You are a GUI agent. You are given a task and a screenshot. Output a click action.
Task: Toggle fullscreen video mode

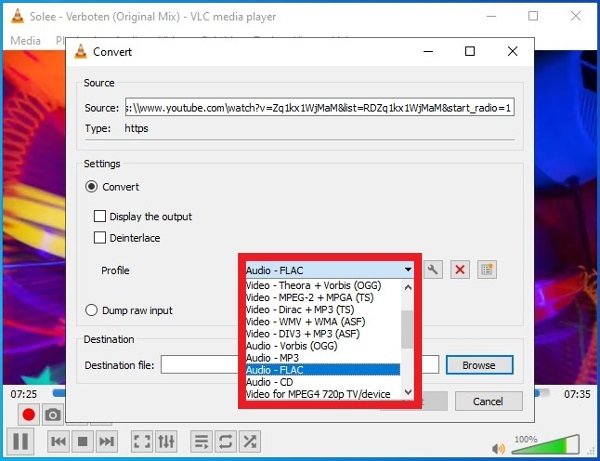pyautogui.click(x=142, y=441)
